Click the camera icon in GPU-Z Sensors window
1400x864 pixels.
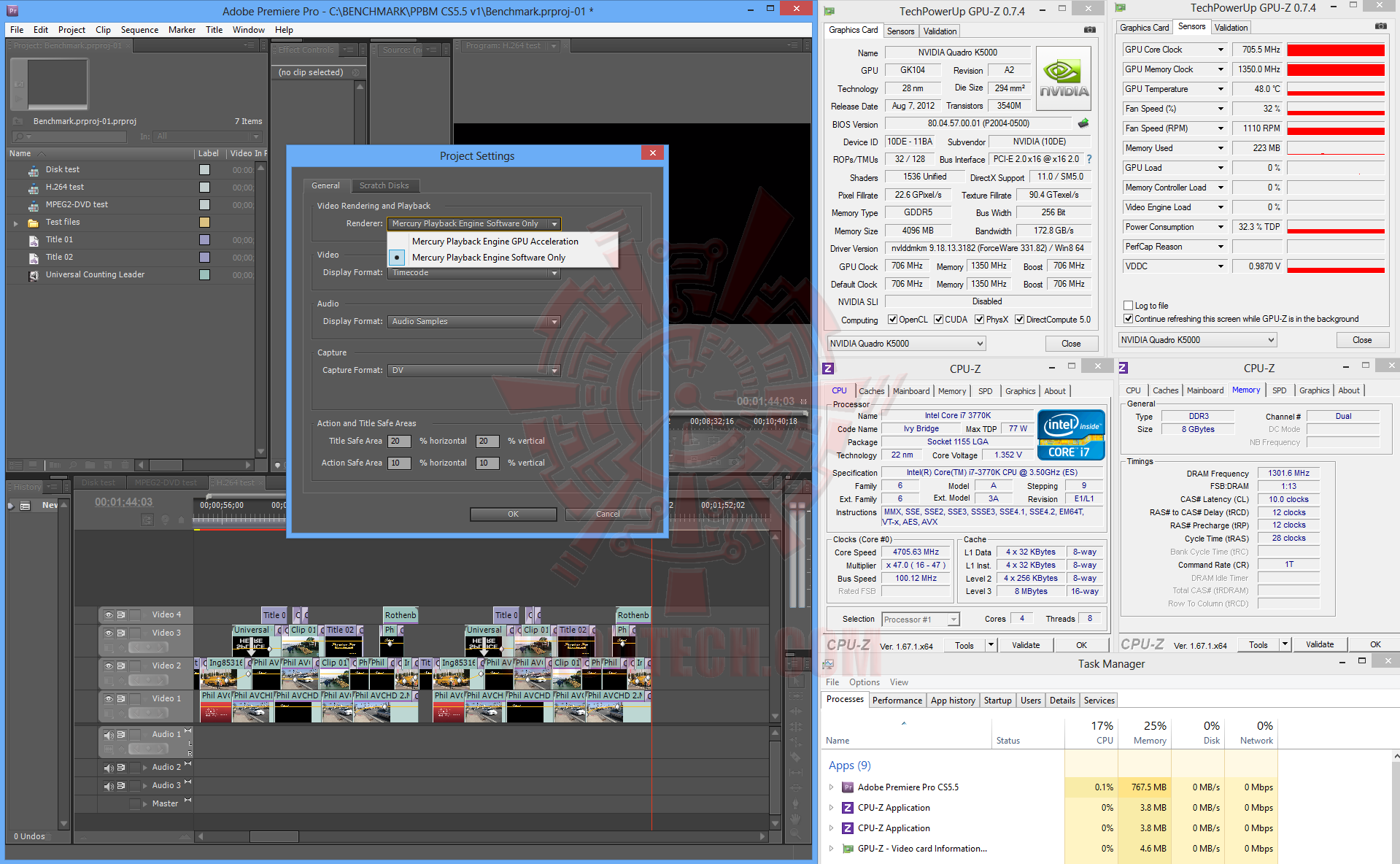pos(1381,26)
